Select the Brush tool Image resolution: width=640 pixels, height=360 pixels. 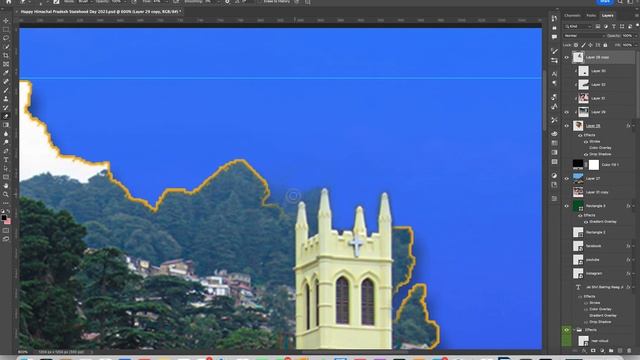pyautogui.click(x=6, y=90)
